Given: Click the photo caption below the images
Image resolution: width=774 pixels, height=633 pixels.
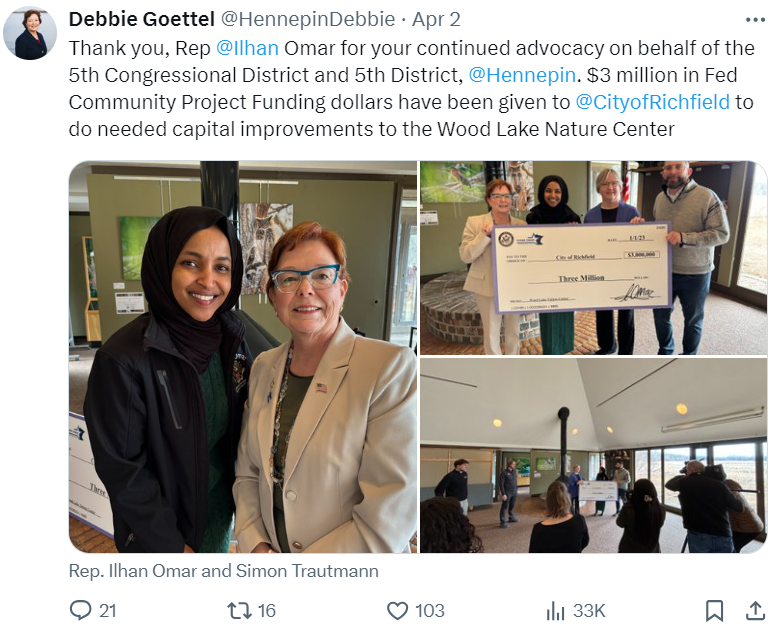Looking at the screenshot, I should 224,571.
